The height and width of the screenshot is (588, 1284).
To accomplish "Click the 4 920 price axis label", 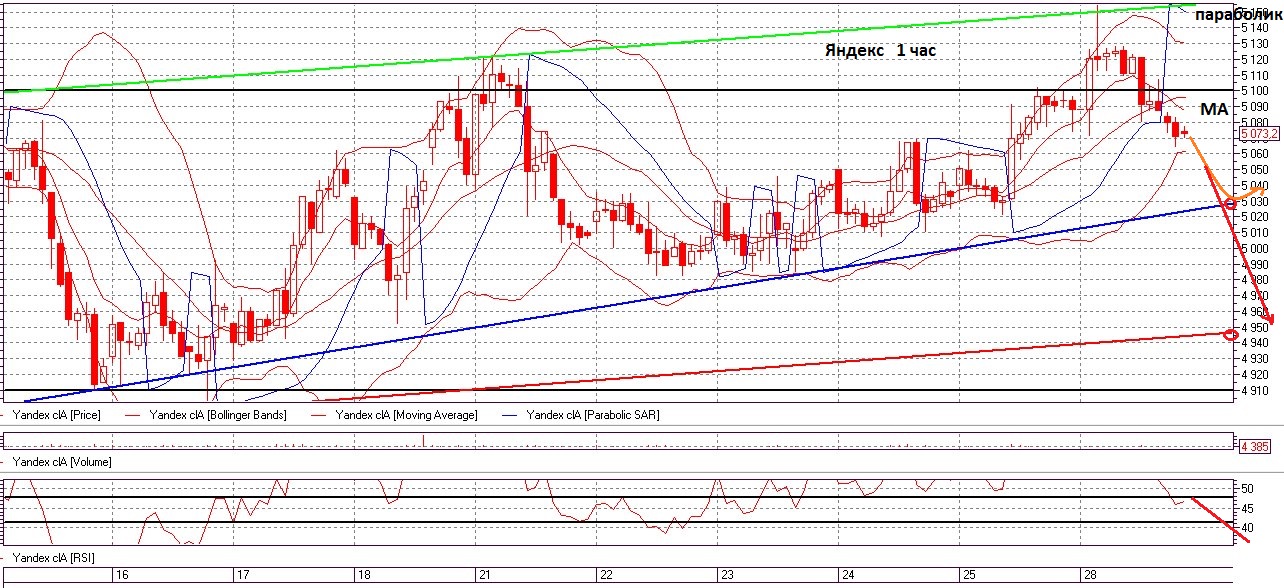I will click(1255, 374).
